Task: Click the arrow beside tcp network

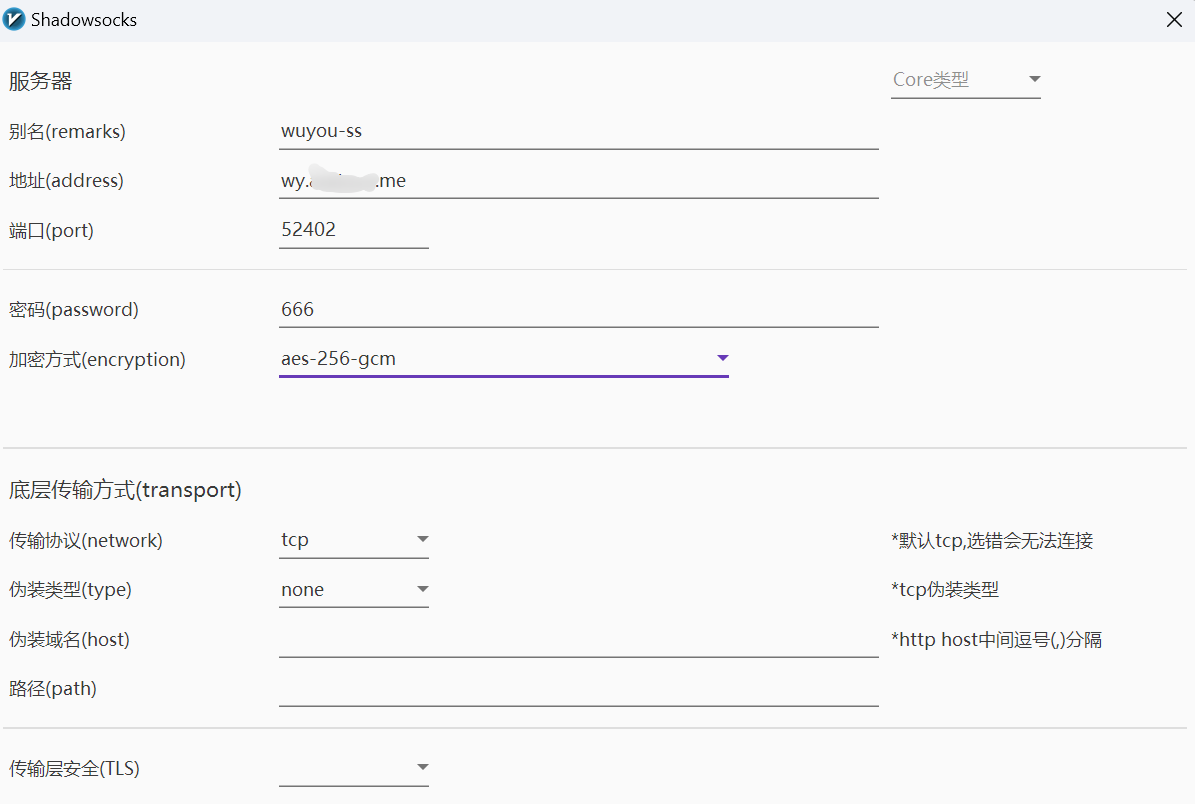Action: point(422,540)
